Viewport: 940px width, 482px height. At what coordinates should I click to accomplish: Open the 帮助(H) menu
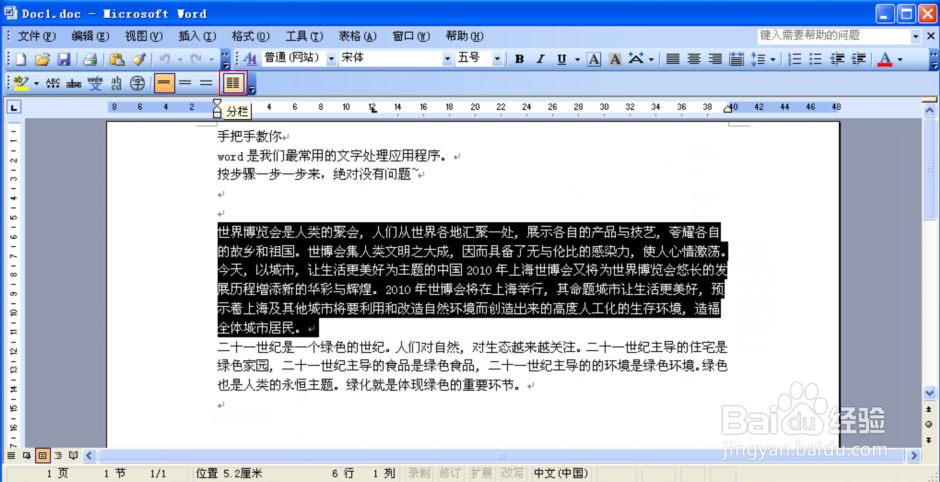click(465, 36)
